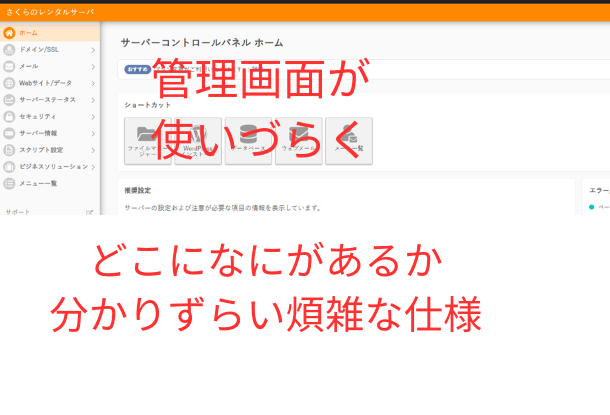Expand the ビジネスソリューション chevron
This screenshot has width=610, height=415.
click(x=93, y=167)
